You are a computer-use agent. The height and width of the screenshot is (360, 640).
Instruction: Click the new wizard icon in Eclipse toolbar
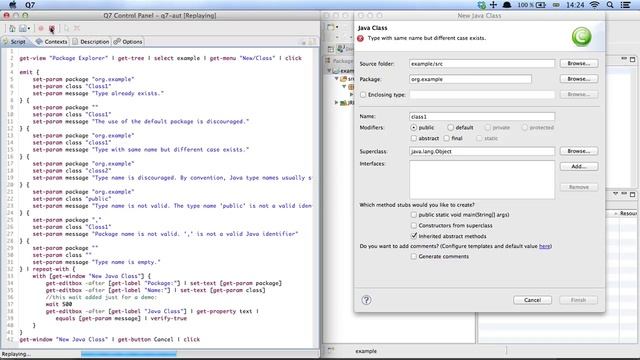coord(331,27)
